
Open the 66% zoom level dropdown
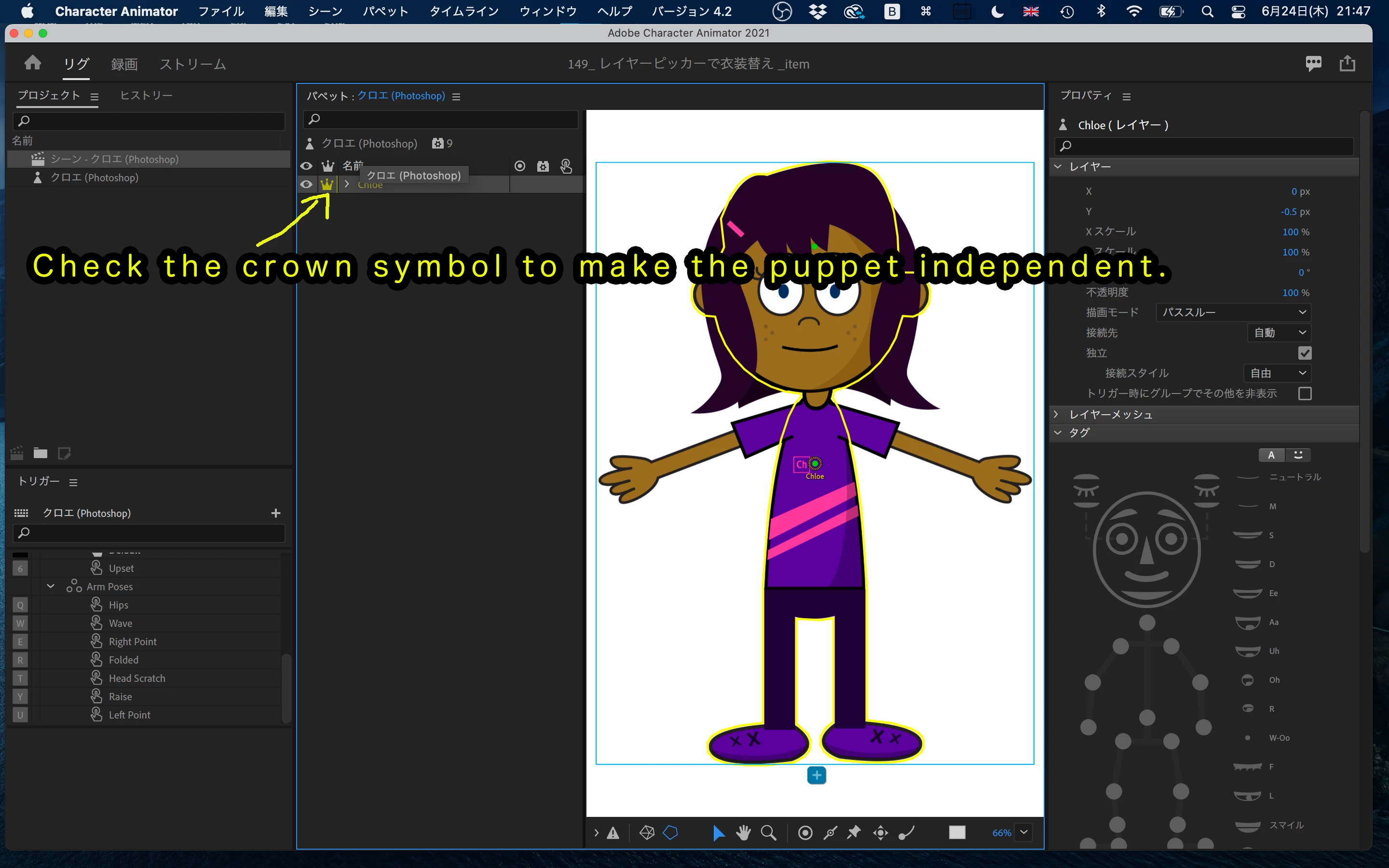point(1023,832)
